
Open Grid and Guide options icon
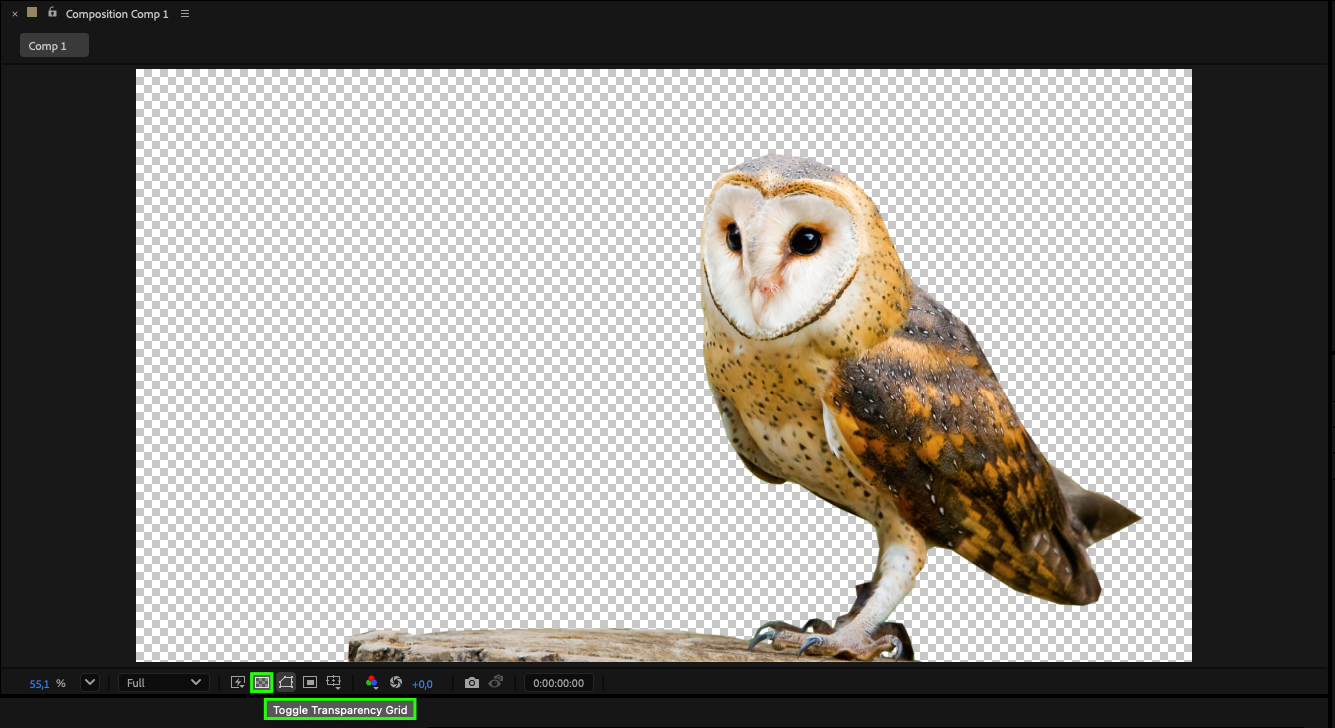click(334, 683)
